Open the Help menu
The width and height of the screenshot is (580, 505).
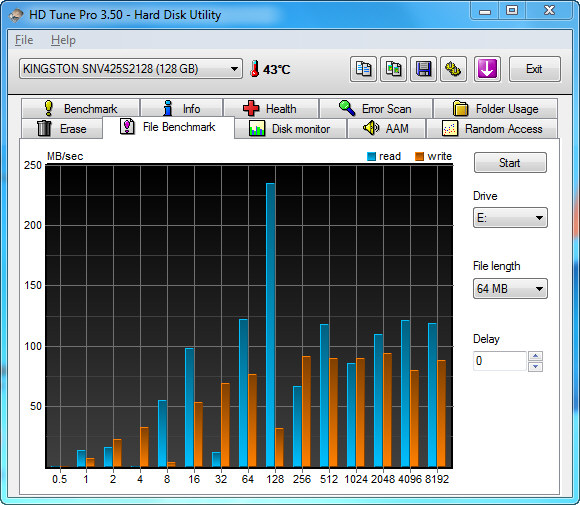63,40
